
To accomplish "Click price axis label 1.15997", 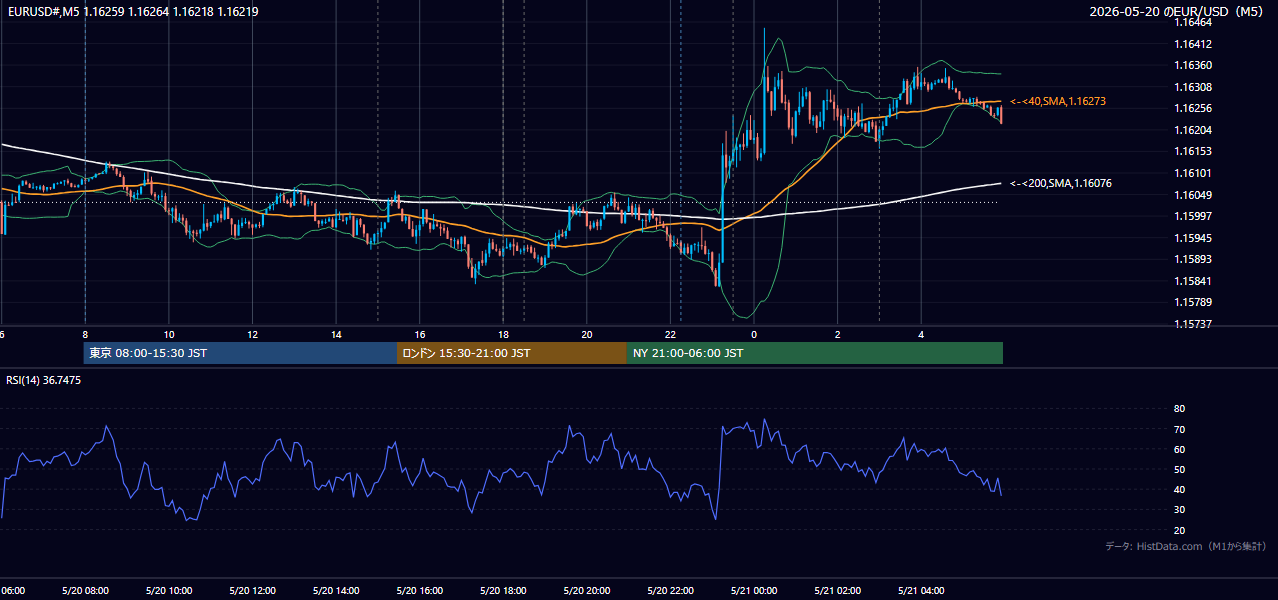I will coord(1193,216).
